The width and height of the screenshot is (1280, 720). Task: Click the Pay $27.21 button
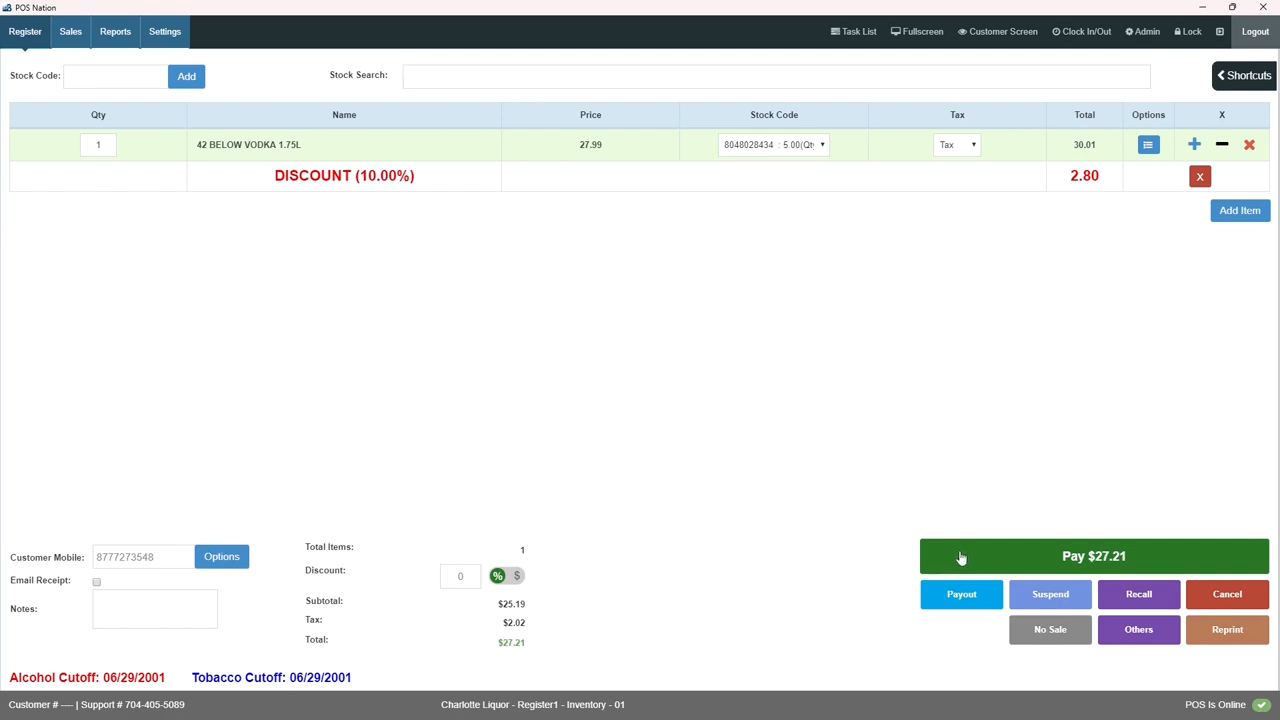(x=1094, y=556)
